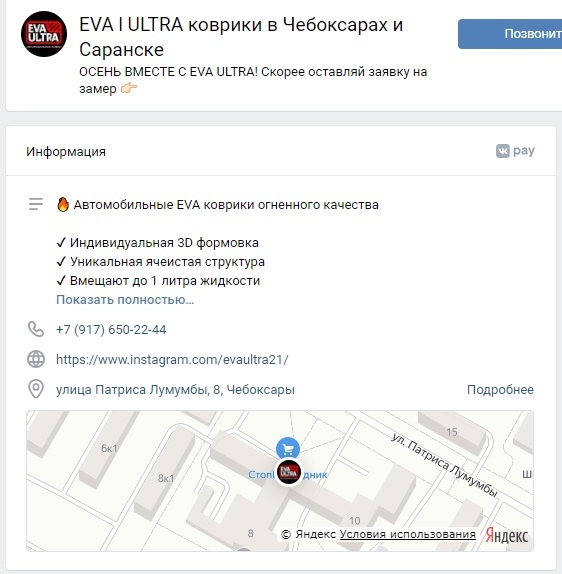Click the phone handset icon
The image size is (562, 574).
pyautogui.click(x=36, y=329)
